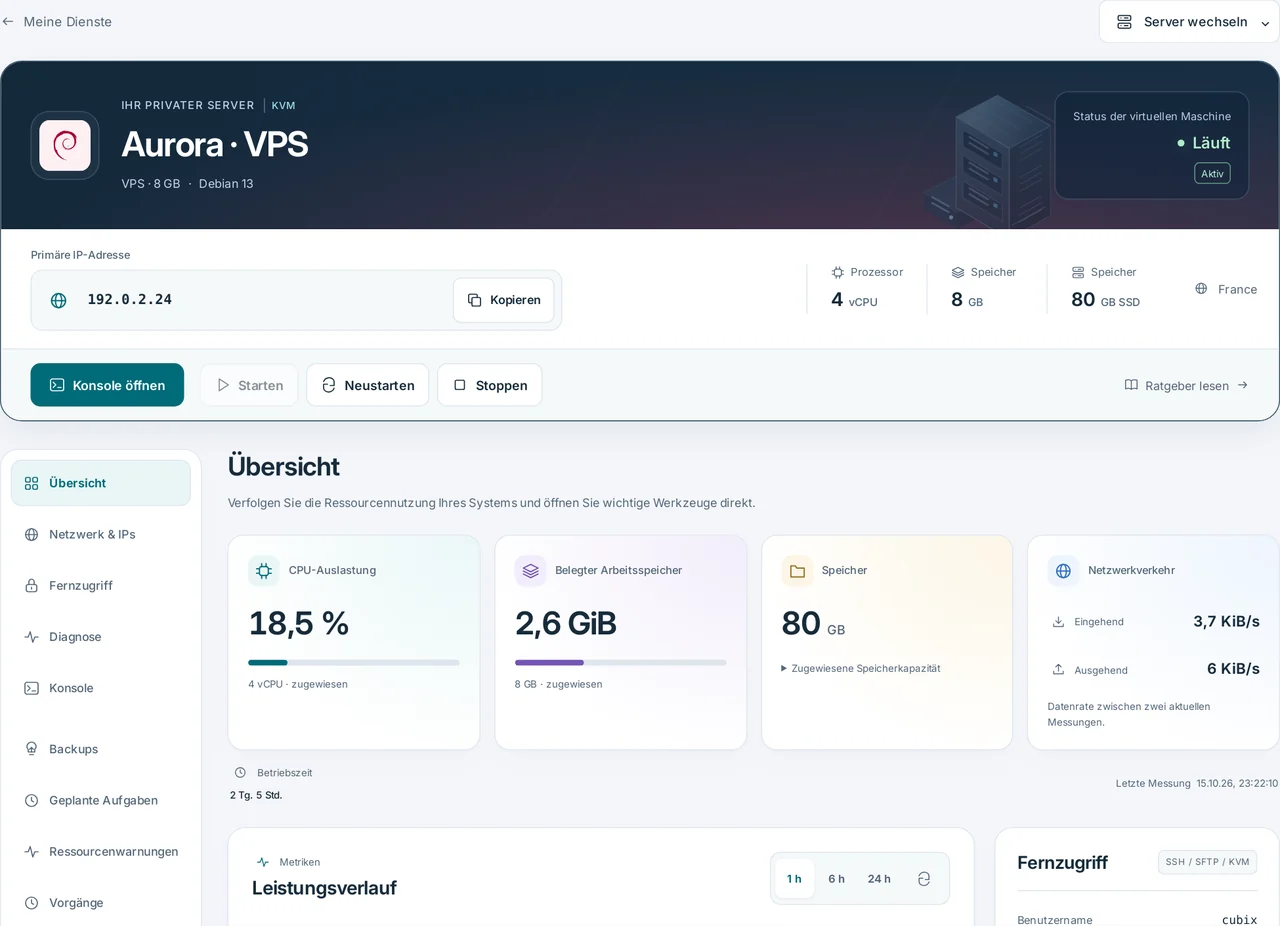Click the Ausgehend upload arrow icon
Viewport: 1280px width, 926px height.
[x=1058, y=670]
